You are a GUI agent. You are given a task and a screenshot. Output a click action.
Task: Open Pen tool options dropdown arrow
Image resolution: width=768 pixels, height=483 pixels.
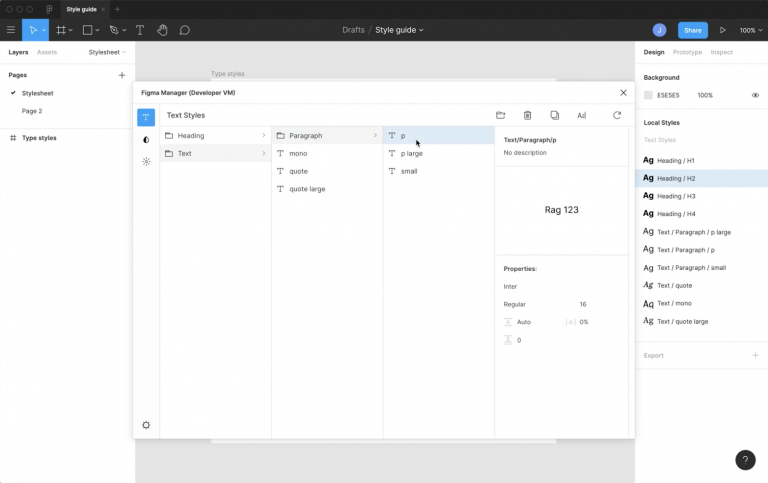click(124, 30)
